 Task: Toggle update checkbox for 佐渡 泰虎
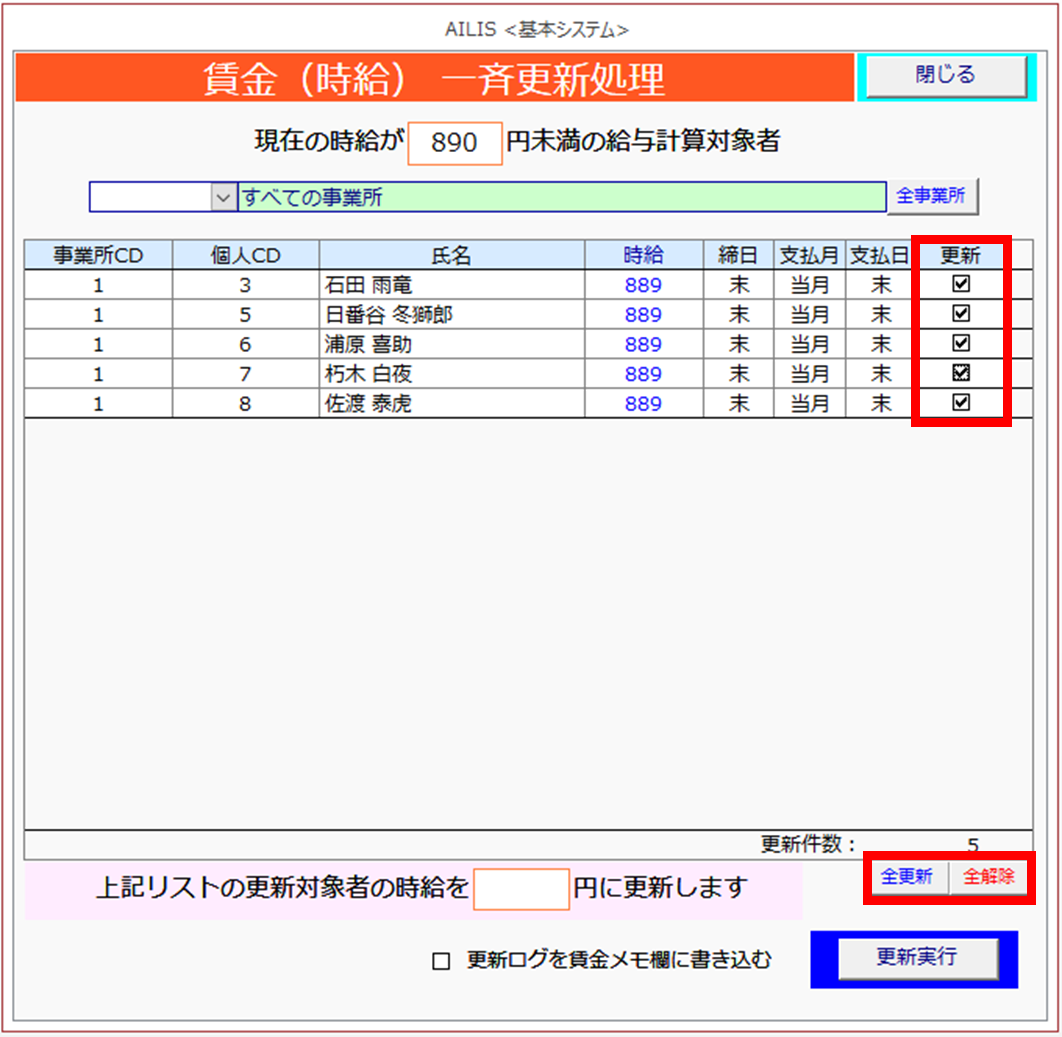click(961, 403)
